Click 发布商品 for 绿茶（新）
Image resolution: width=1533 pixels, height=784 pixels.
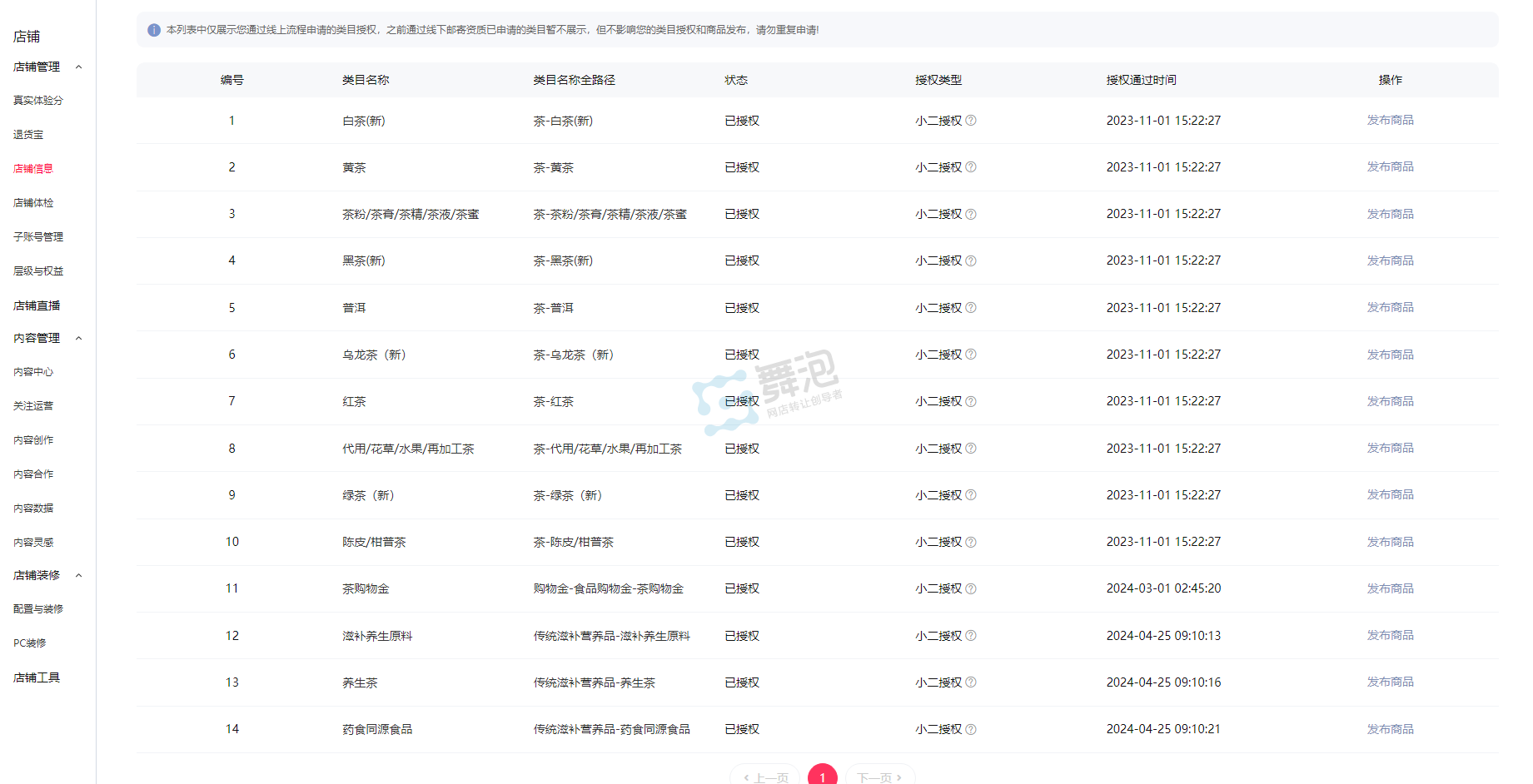pos(1391,494)
